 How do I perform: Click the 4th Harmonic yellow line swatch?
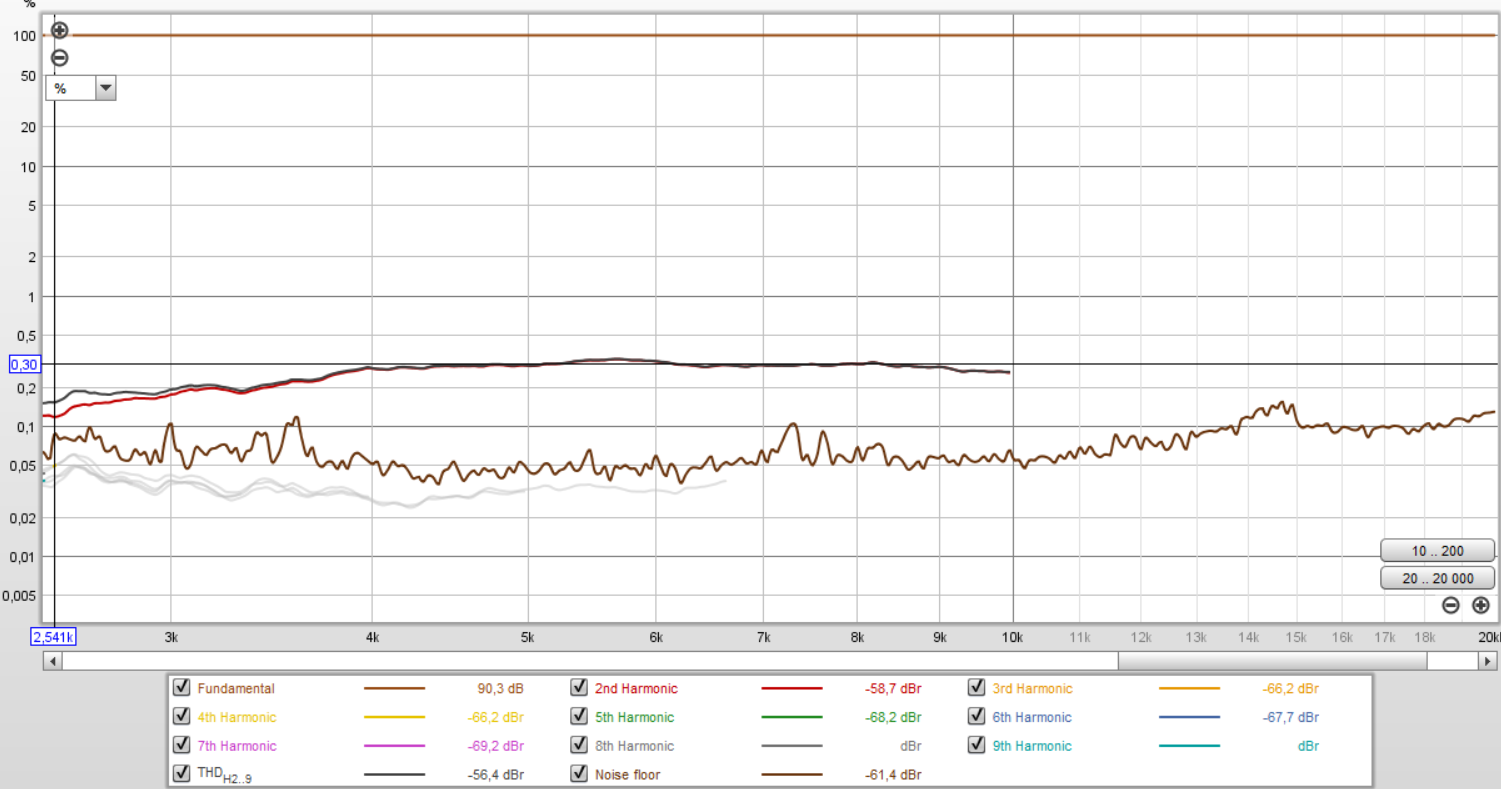(x=394, y=717)
